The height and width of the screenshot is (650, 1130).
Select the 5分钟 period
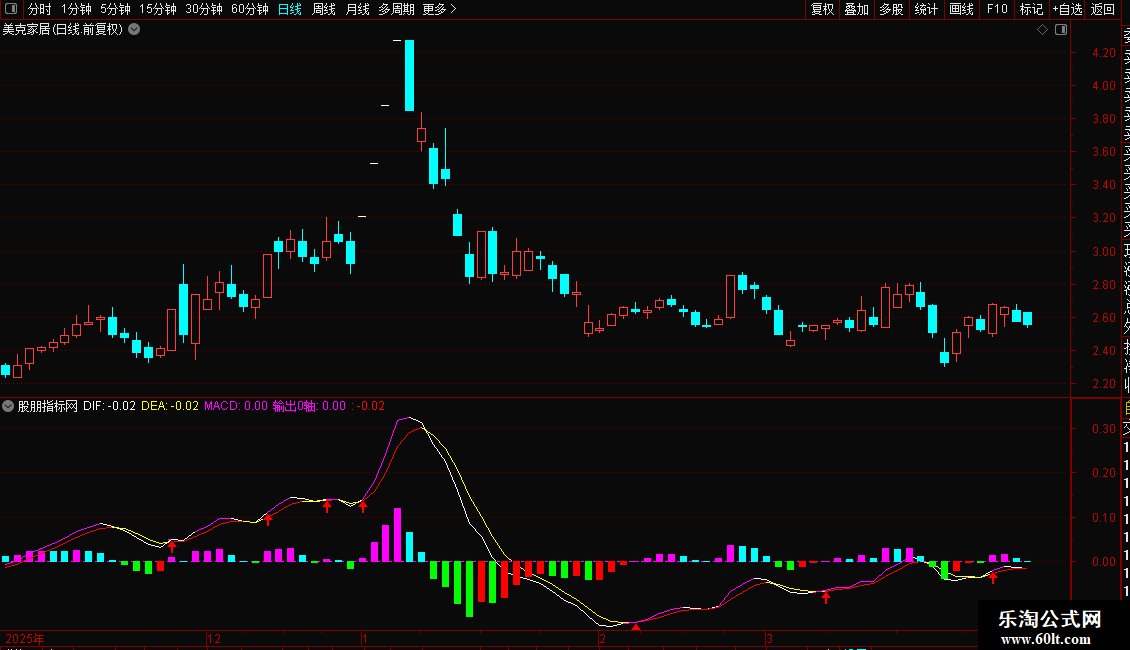click(115, 9)
